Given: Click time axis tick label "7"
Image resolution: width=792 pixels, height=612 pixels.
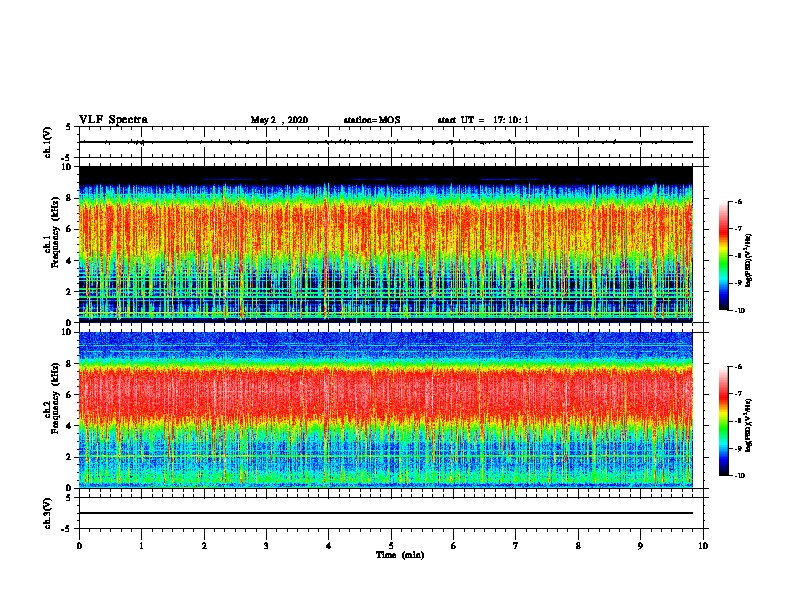Looking at the screenshot, I should 516,546.
